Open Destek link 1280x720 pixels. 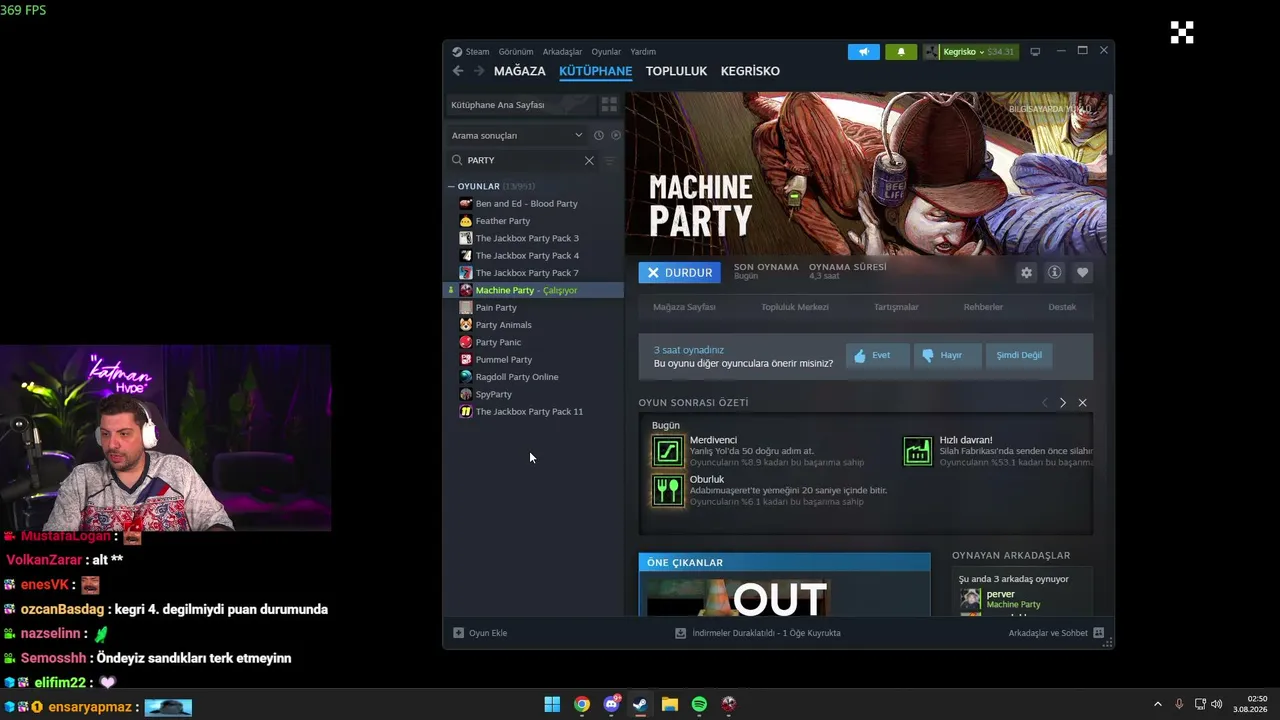pos(1062,307)
